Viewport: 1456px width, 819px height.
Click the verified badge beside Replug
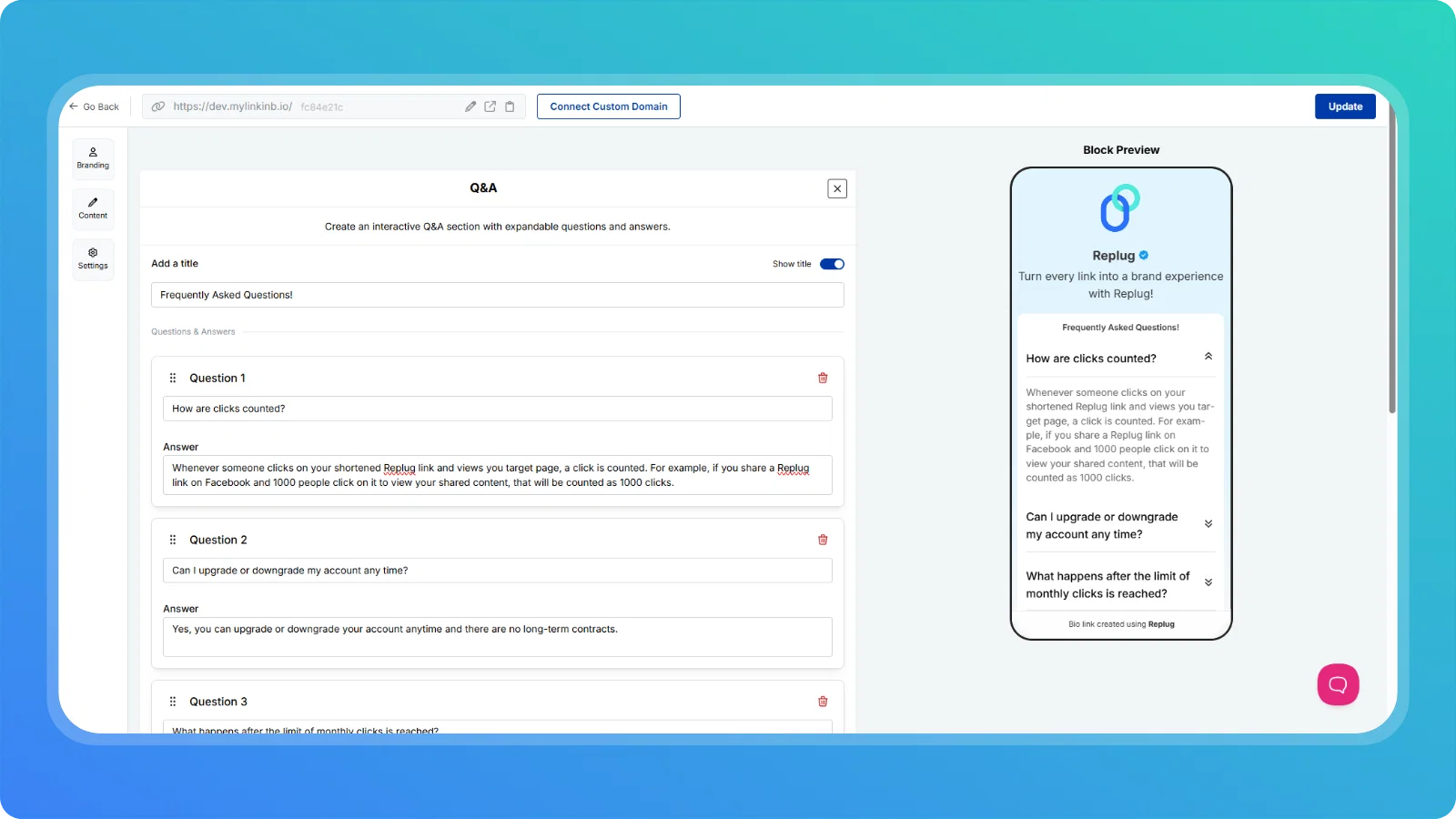(1144, 256)
